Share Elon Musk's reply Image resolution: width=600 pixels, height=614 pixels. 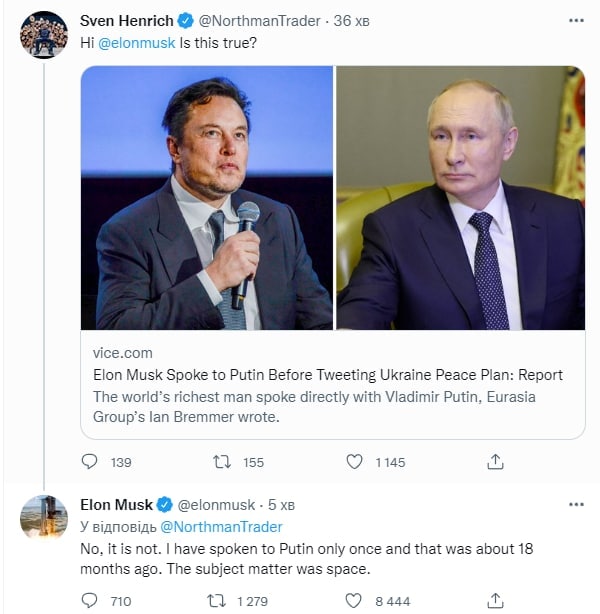click(x=495, y=601)
